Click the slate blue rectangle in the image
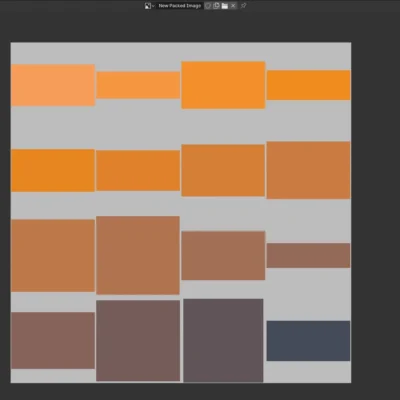 click(308, 341)
